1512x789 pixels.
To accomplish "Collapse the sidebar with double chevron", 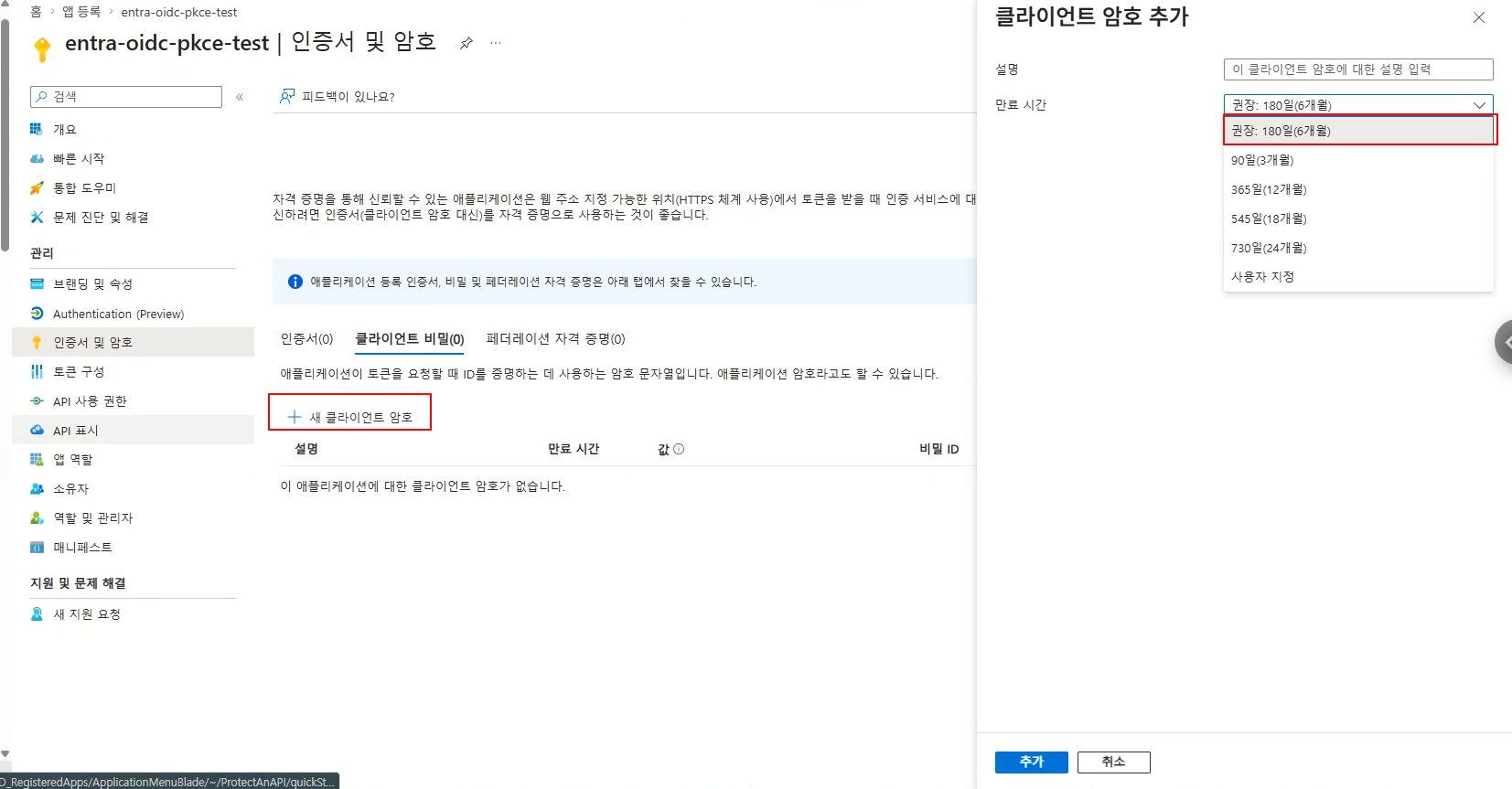I will [240, 97].
